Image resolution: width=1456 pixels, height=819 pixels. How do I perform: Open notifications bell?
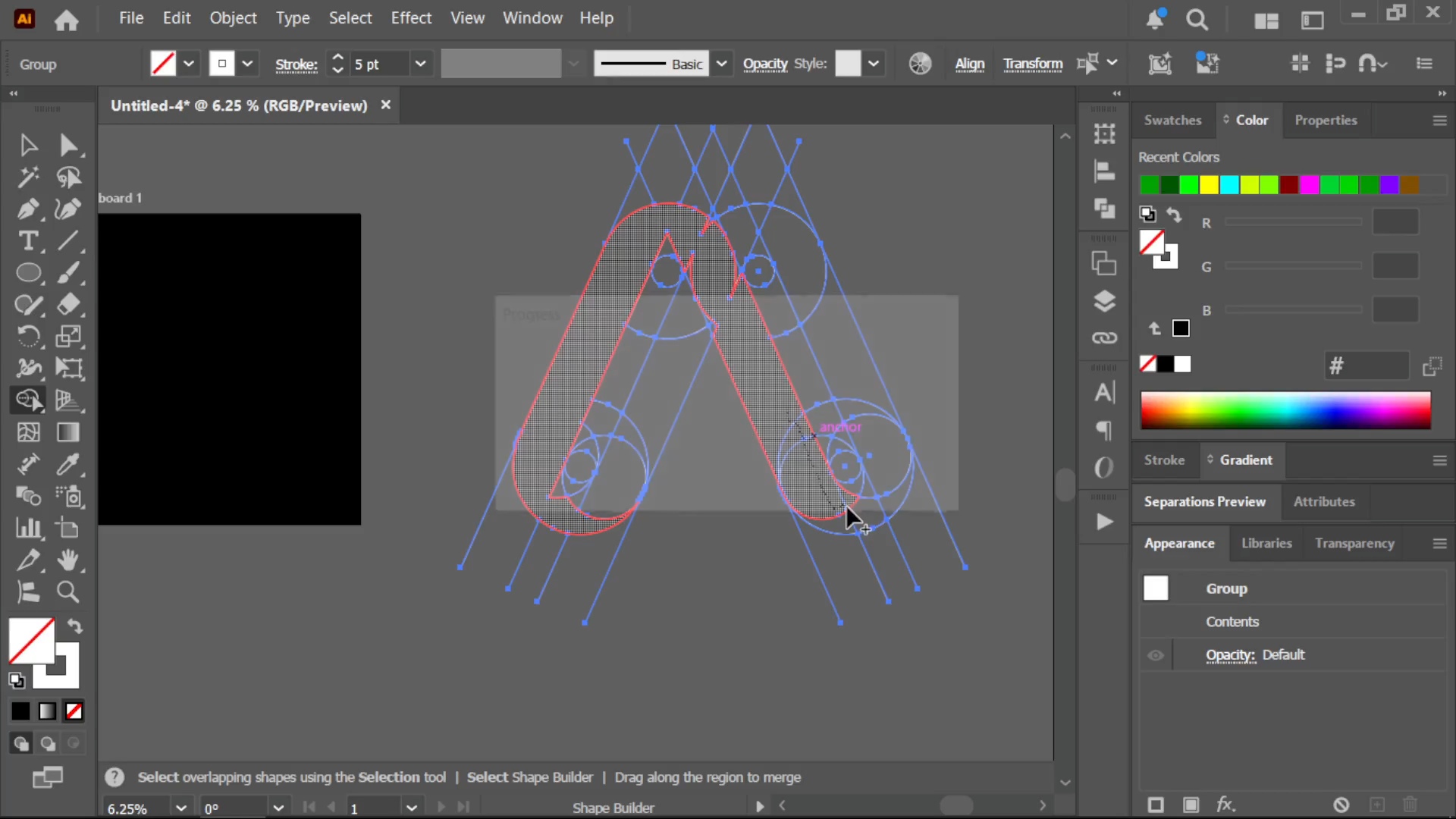[1155, 20]
